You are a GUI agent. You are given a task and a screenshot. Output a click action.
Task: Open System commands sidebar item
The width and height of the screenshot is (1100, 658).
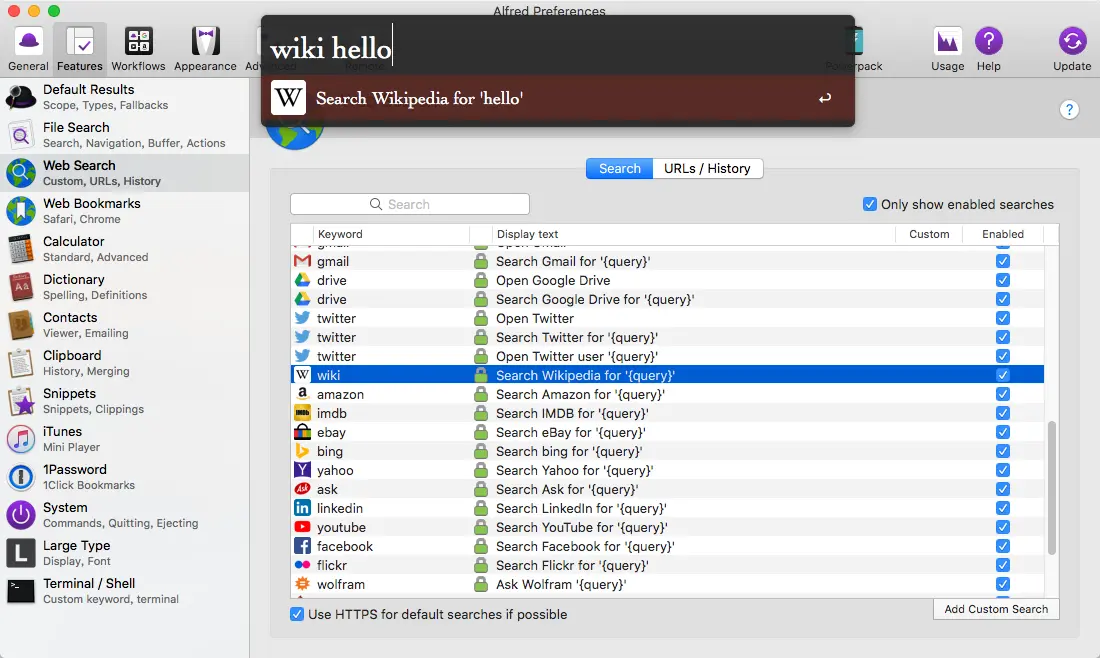(124, 514)
